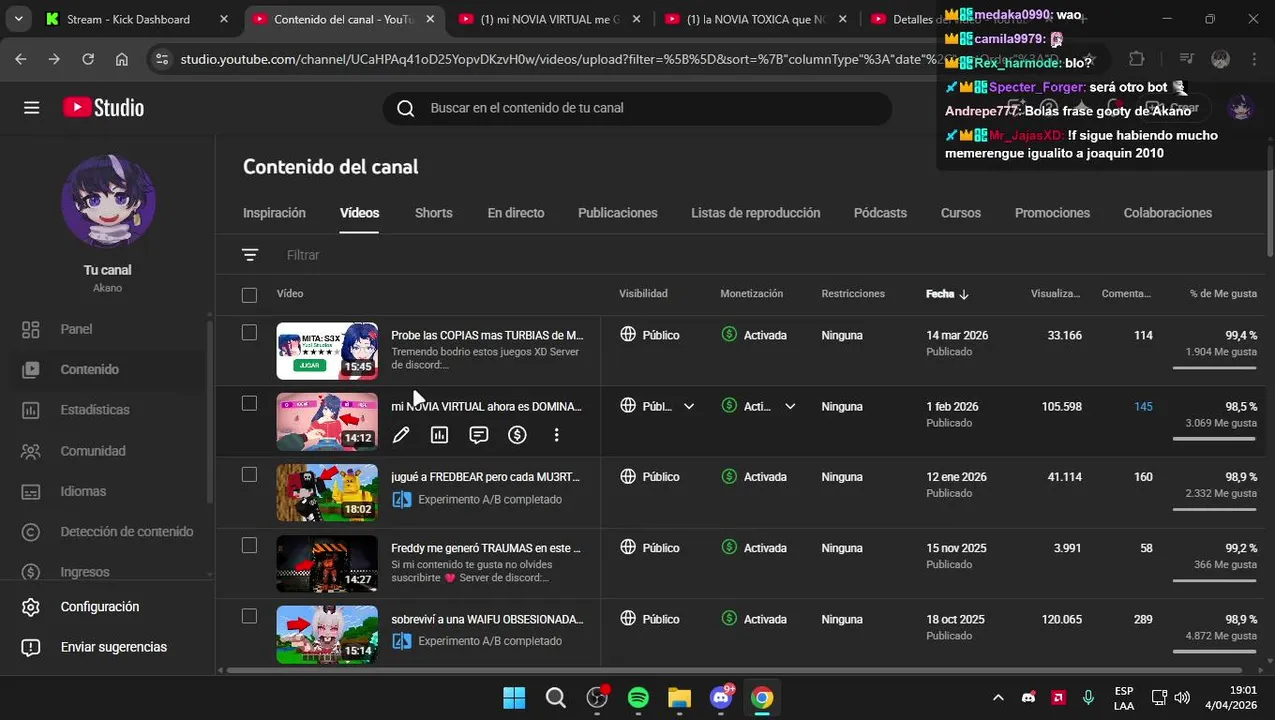Open thumbnail of the 15:14 WAIFU video

click(327, 634)
